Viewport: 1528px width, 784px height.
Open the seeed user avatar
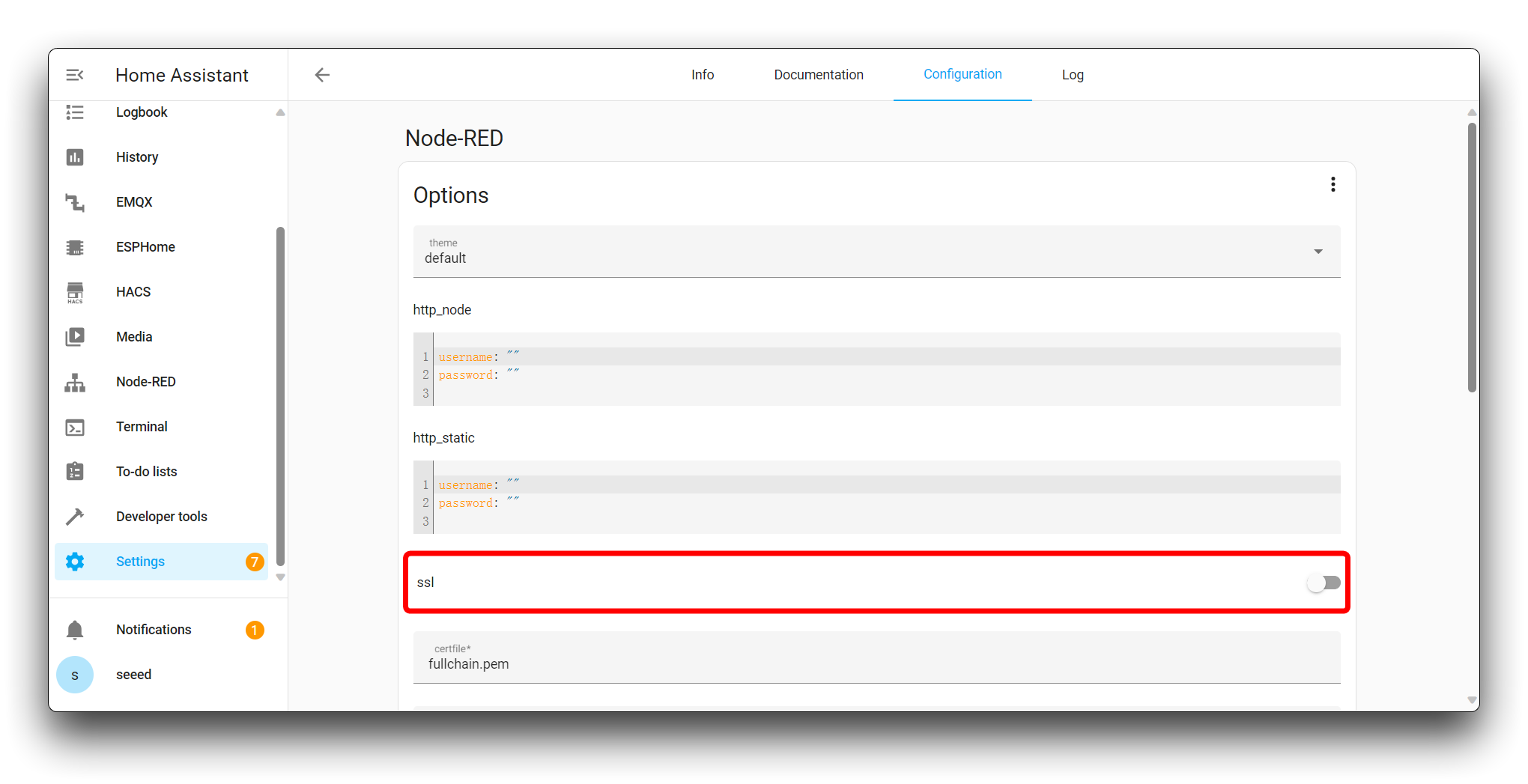[75, 675]
